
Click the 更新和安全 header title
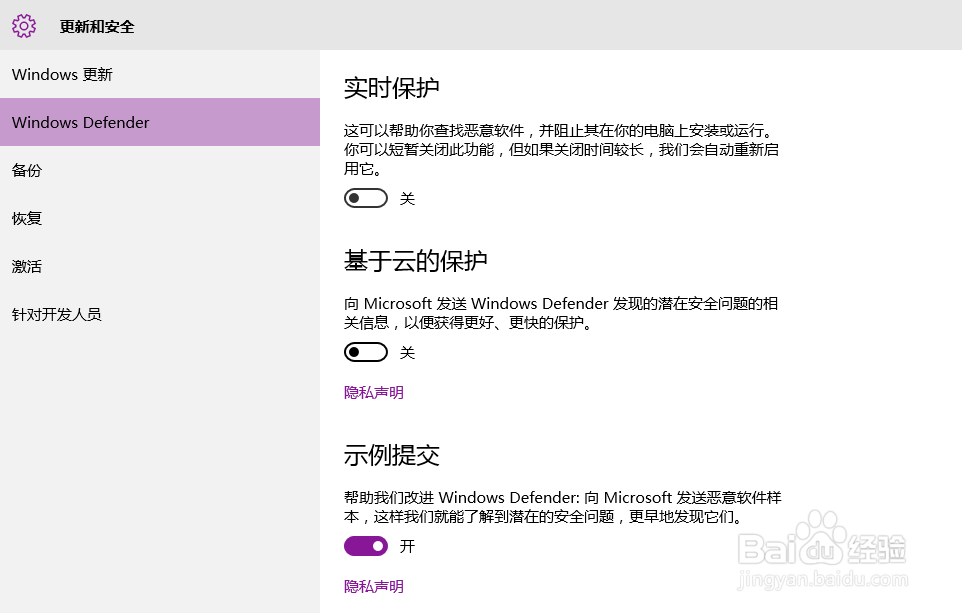tap(96, 27)
